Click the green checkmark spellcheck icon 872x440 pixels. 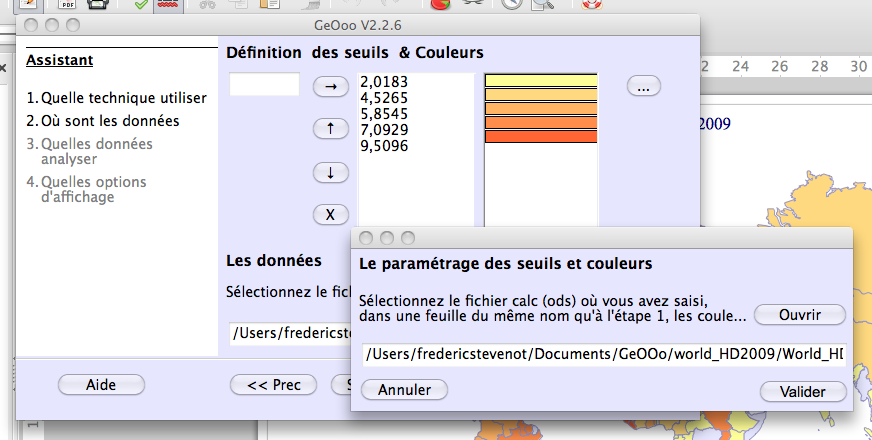coord(141,4)
